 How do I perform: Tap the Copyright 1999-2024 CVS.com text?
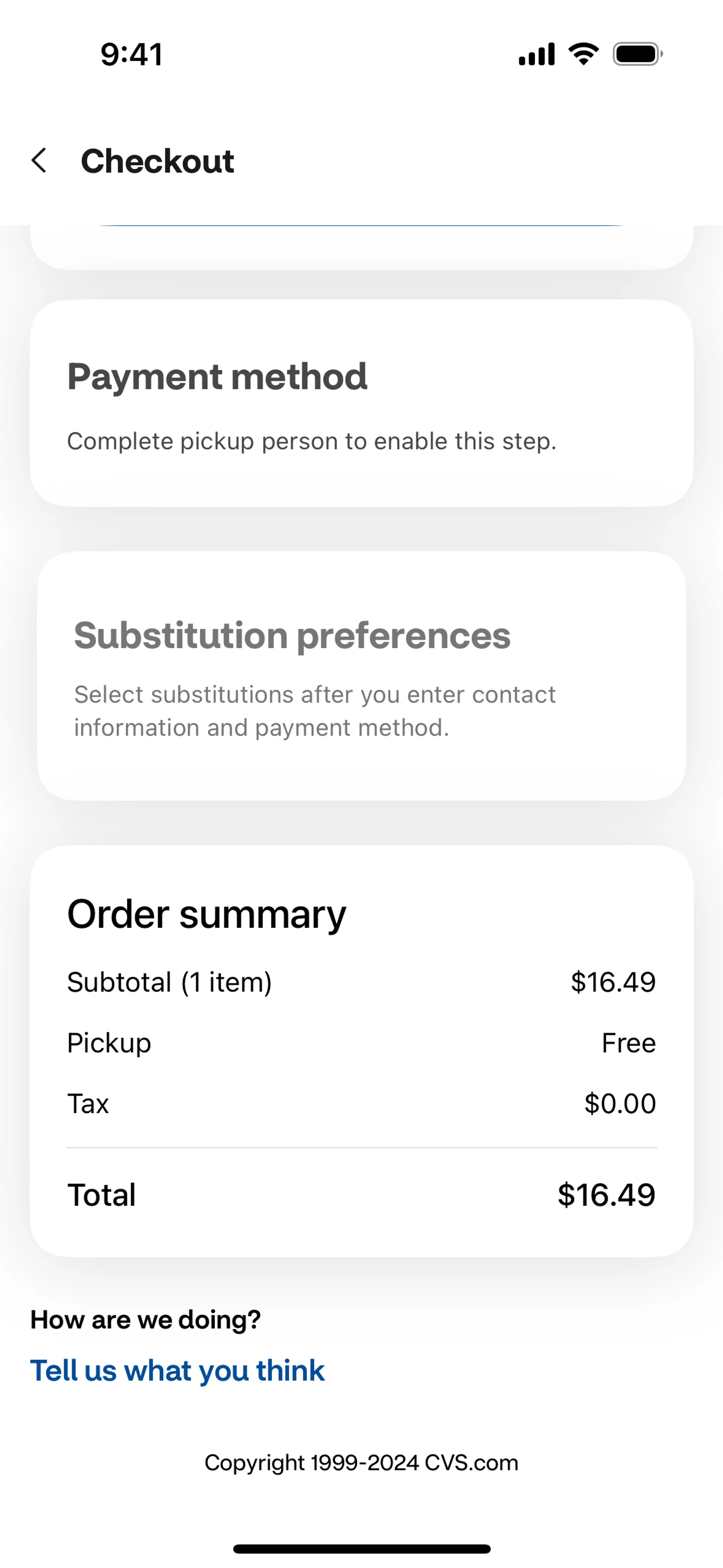point(361,1463)
